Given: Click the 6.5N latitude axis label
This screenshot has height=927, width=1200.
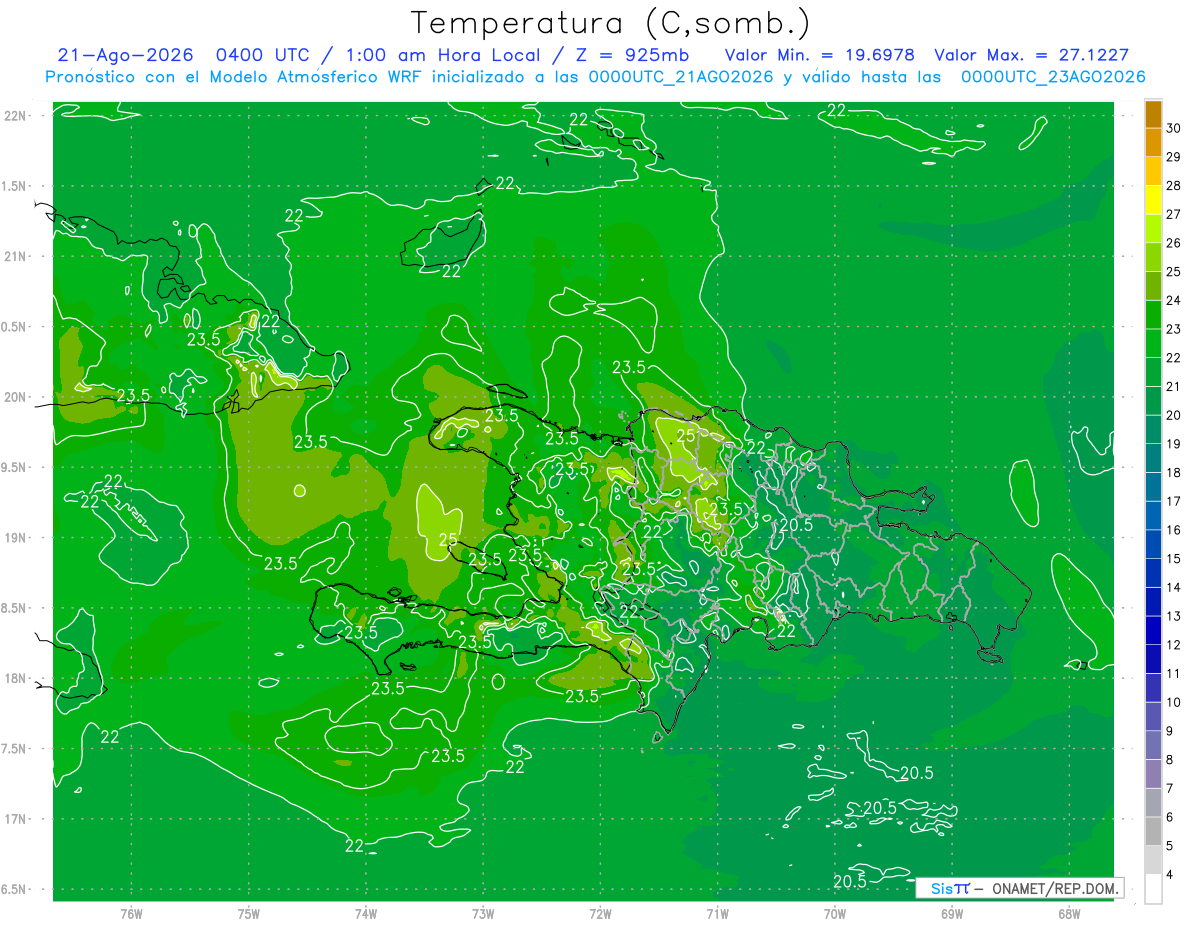Looking at the screenshot, I should pyautogui.click(x=15, y=889).
